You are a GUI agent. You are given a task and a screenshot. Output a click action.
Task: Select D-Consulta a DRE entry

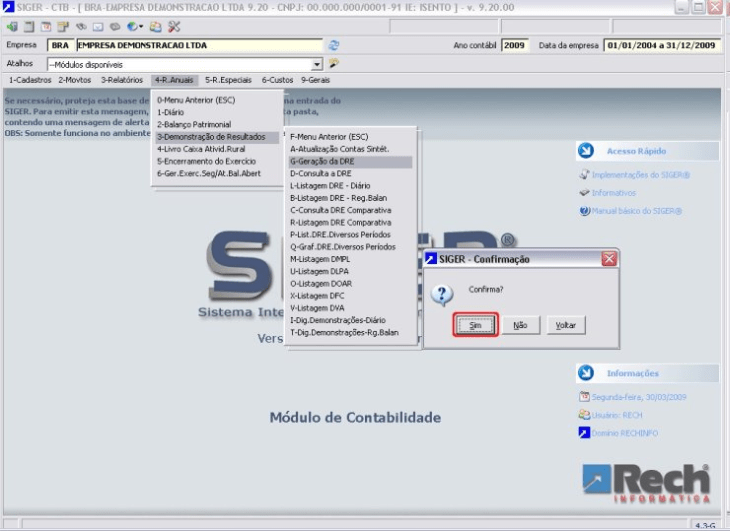tap(350, 173)
